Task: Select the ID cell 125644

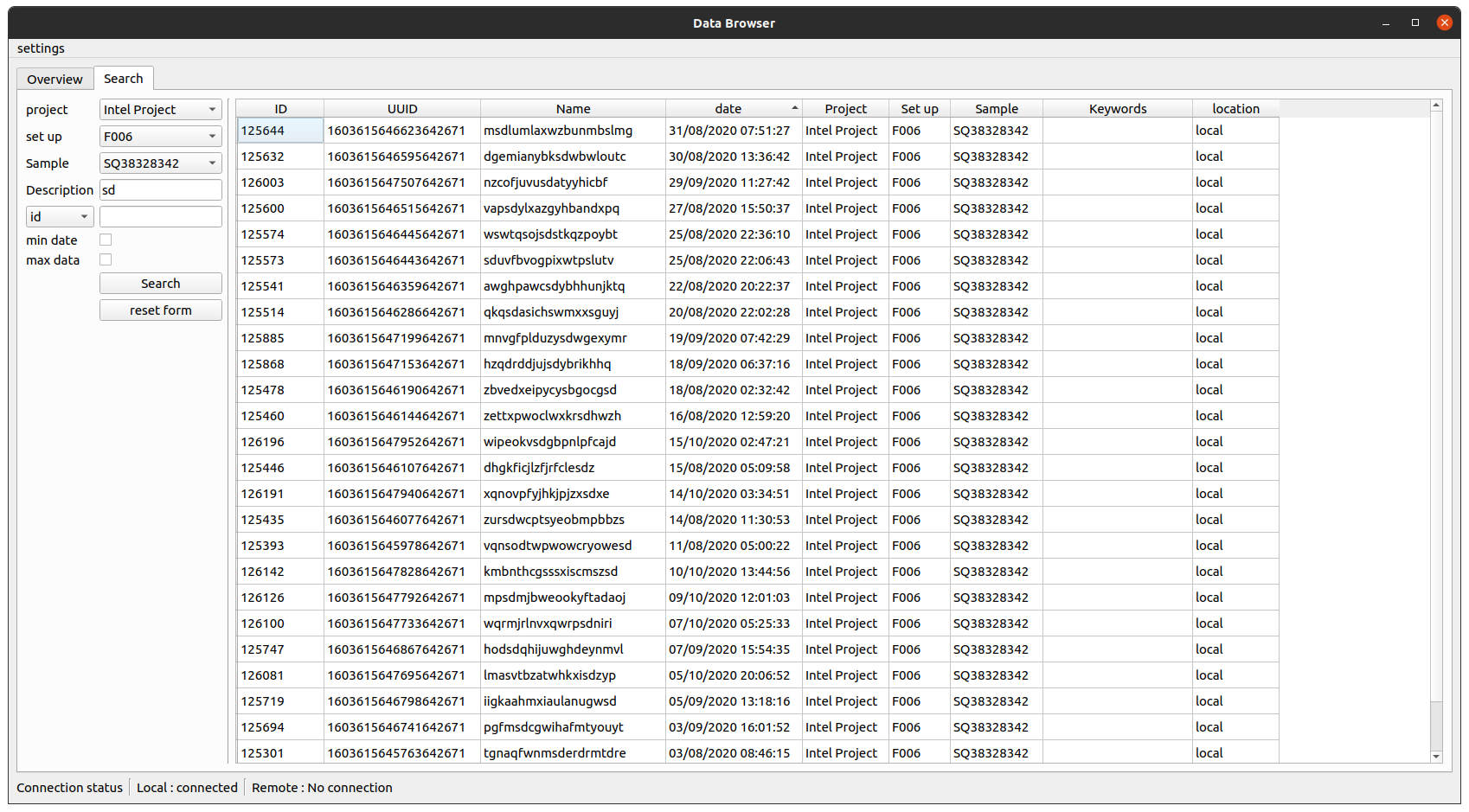Action: pos(280,131)
